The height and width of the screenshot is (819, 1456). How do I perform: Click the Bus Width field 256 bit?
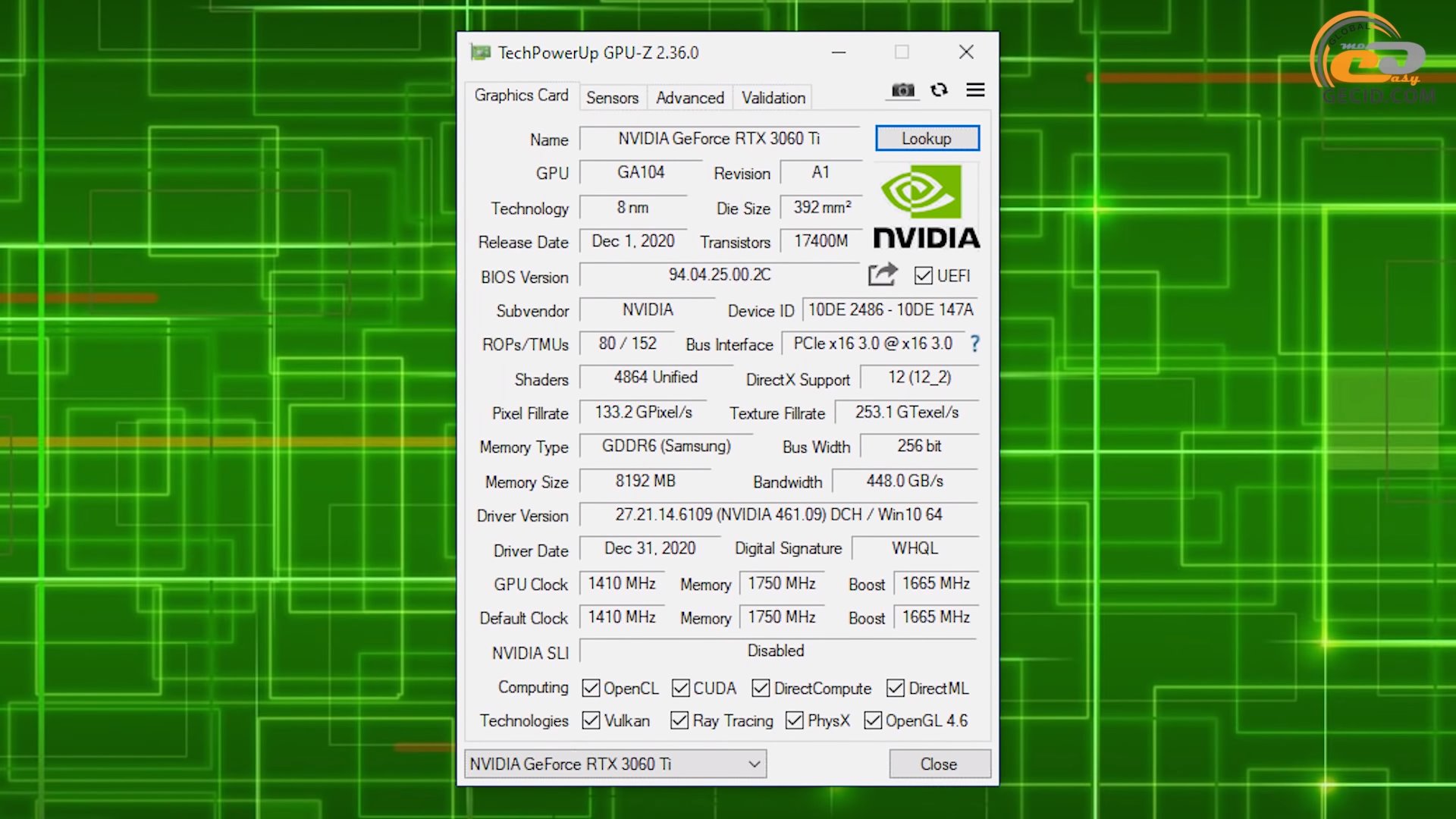coord(920,446)
